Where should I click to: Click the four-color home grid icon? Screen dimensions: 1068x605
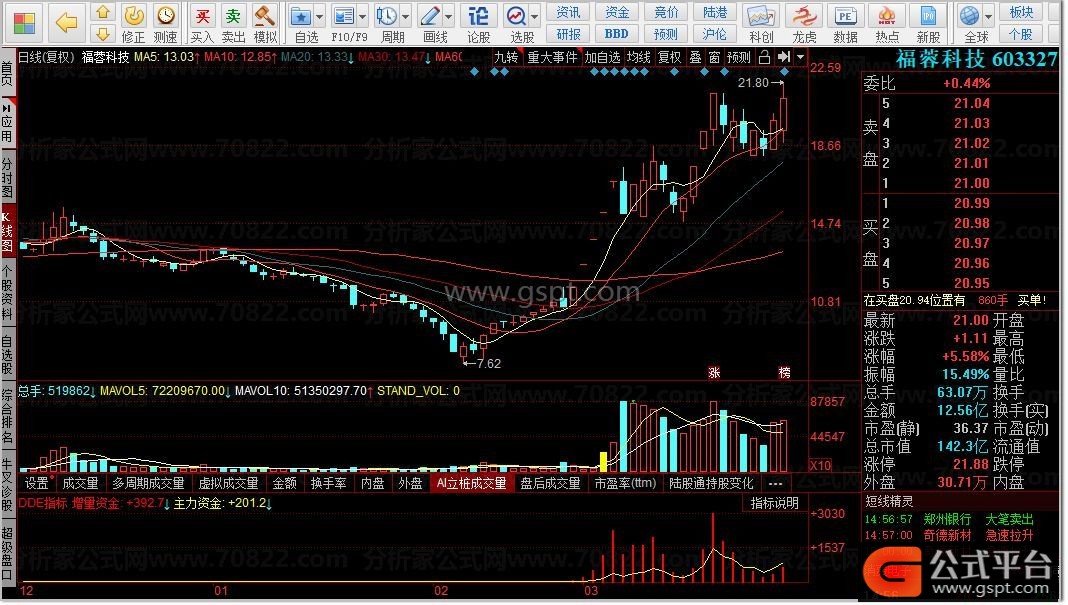coord(24,23)
